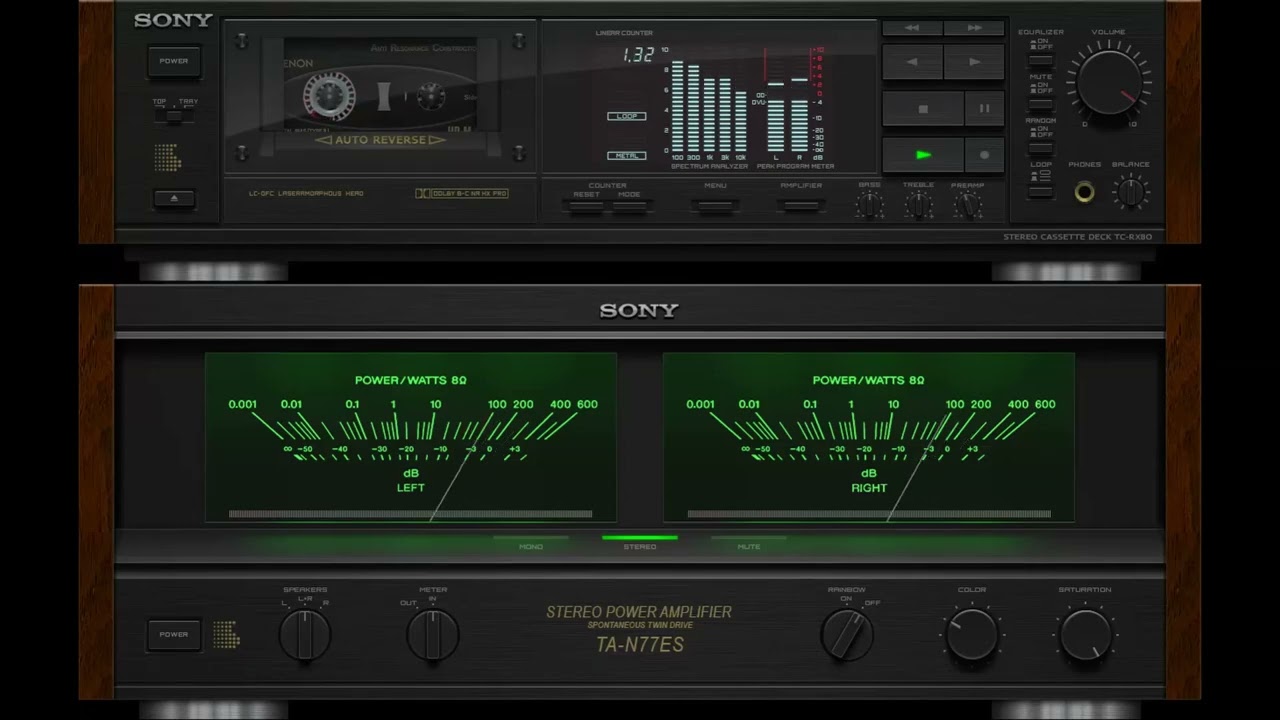The width and height of the screenshot is (1280, 720).
Task: Click the Sony logo on the cassette deck
Action: (173, 20)
